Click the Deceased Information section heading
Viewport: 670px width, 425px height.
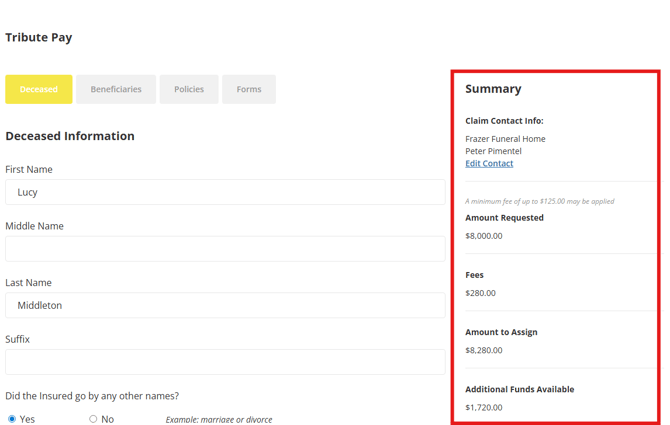pyautogui.click(x=70, y=136)
